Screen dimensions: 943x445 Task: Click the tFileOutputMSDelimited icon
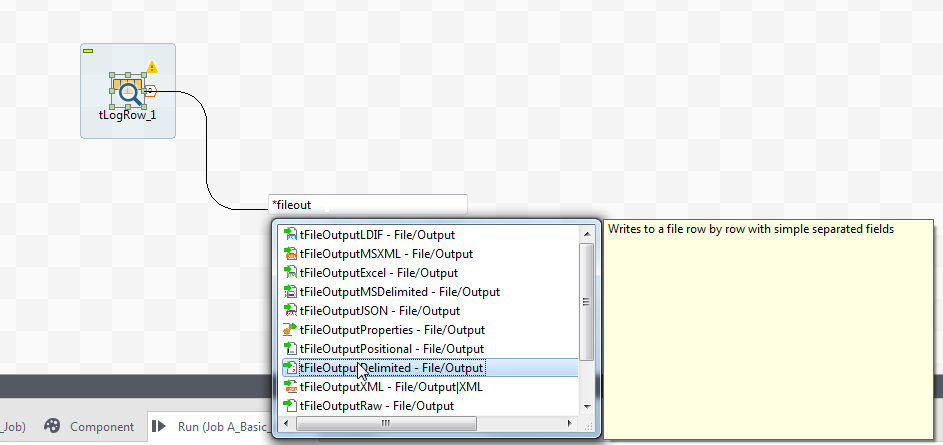pos(291,292)
